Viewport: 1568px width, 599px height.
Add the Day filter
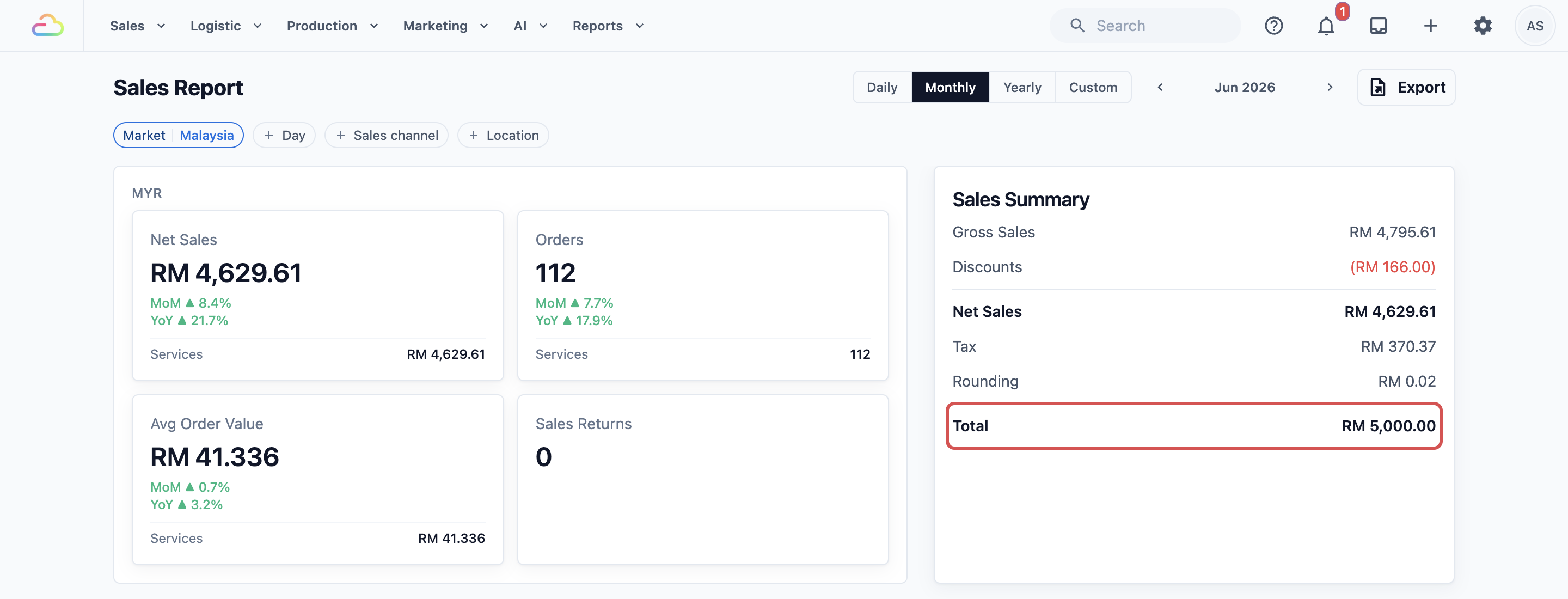tap(284, 135)
